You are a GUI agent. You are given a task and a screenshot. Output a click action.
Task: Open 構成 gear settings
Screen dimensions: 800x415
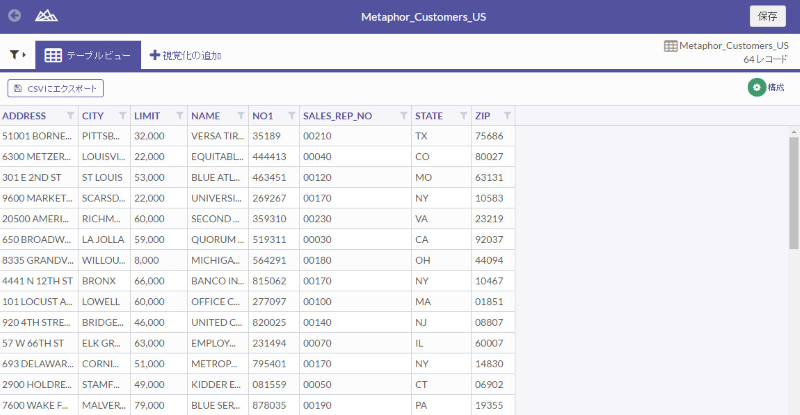click(x=766, y=88)
